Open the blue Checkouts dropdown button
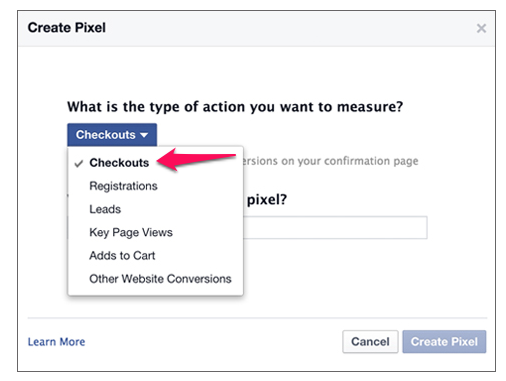The width and height of the screenshot is (506, 381). point(112,135)
